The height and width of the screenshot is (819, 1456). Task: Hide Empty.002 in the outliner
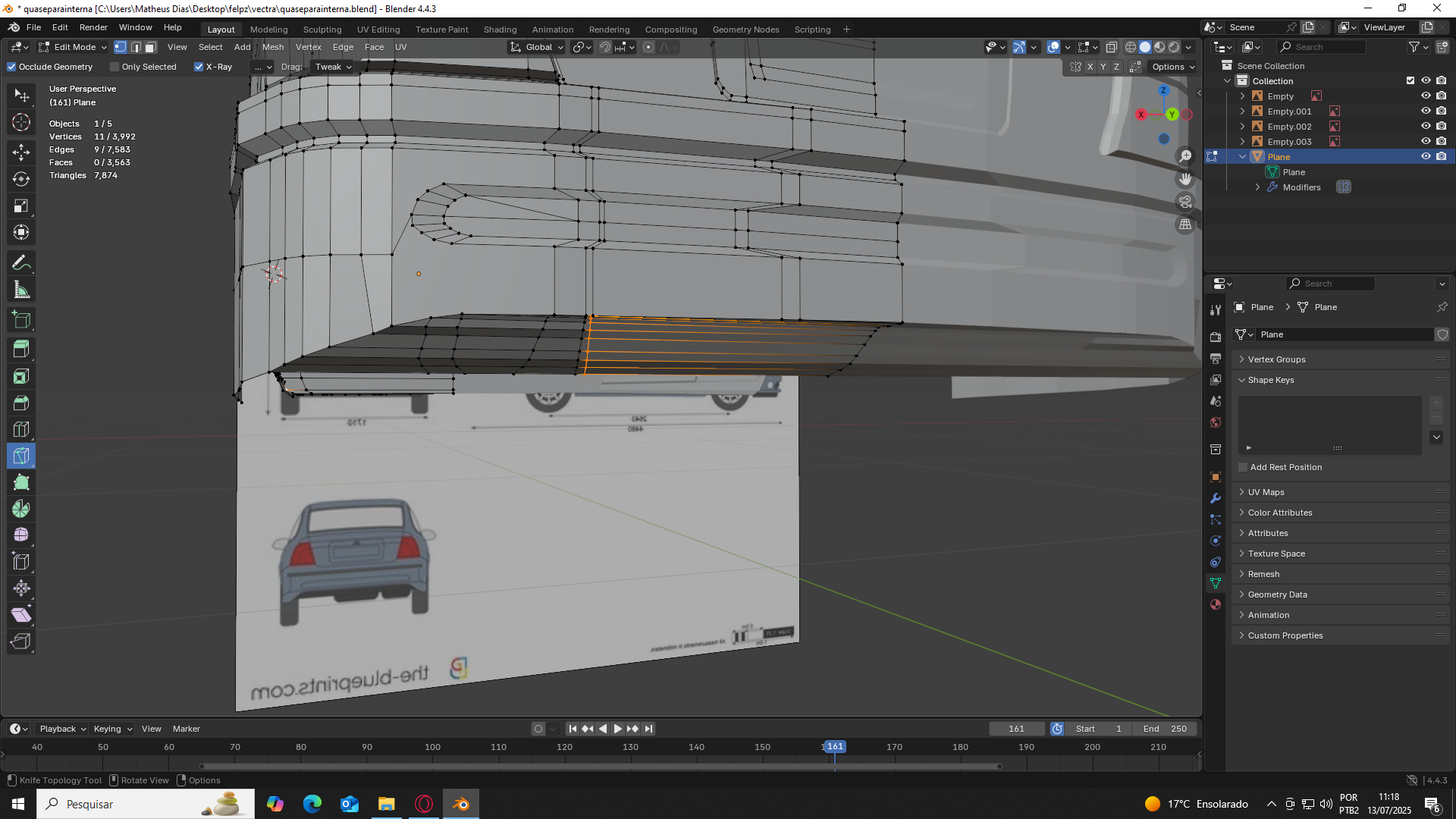click(x=1426, y=127)
